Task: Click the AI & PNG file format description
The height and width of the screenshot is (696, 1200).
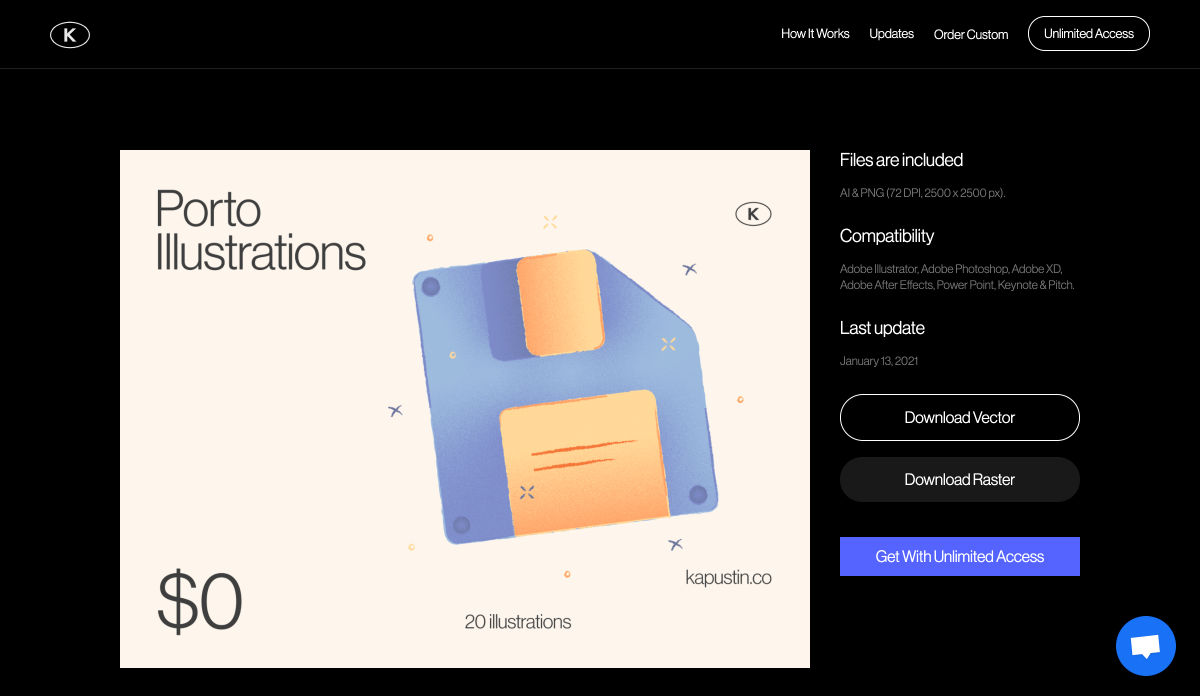Action: point(922,193)
